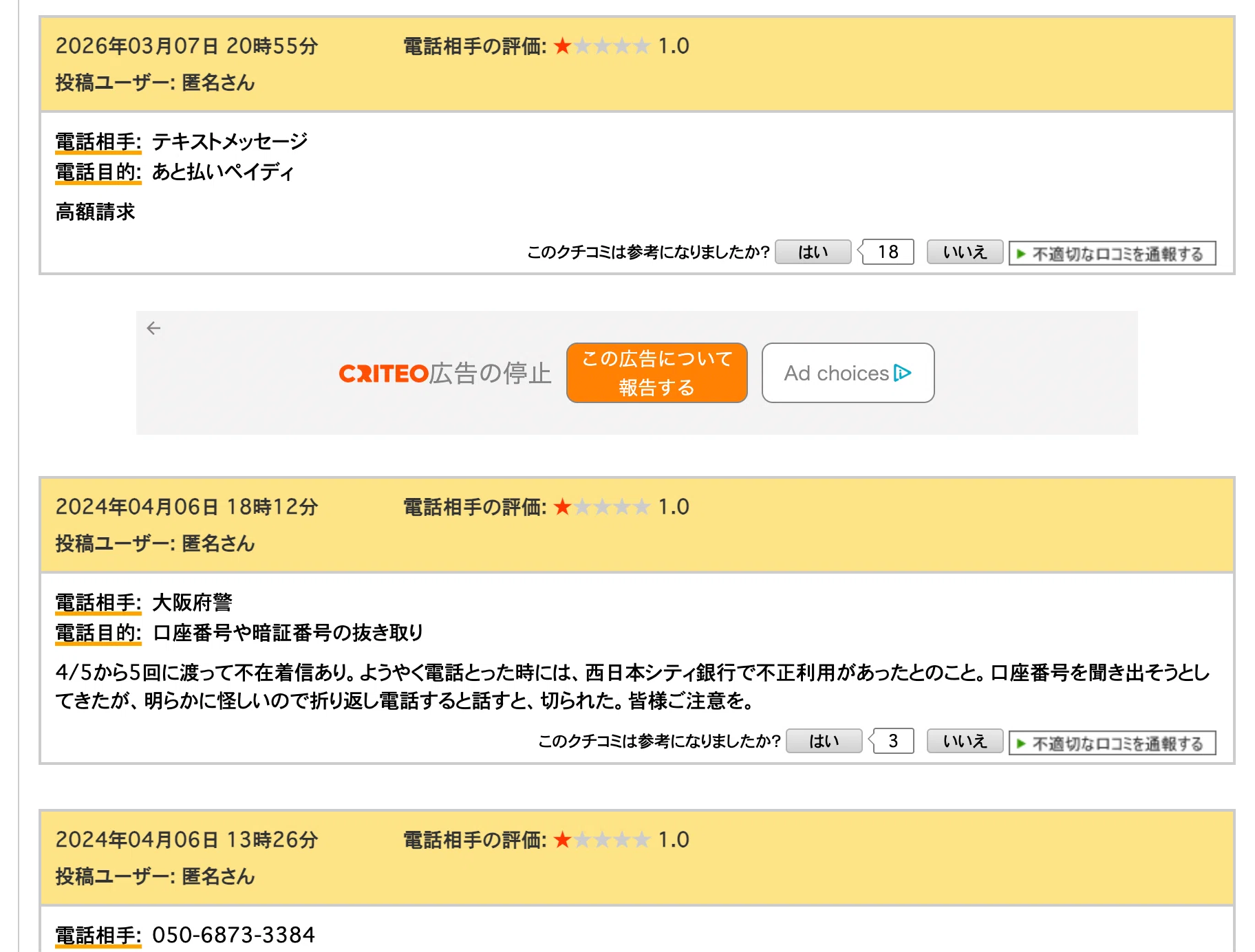Click はい on the 高額請求 review
Screen dimensions: 1255x952
[813, 252]
